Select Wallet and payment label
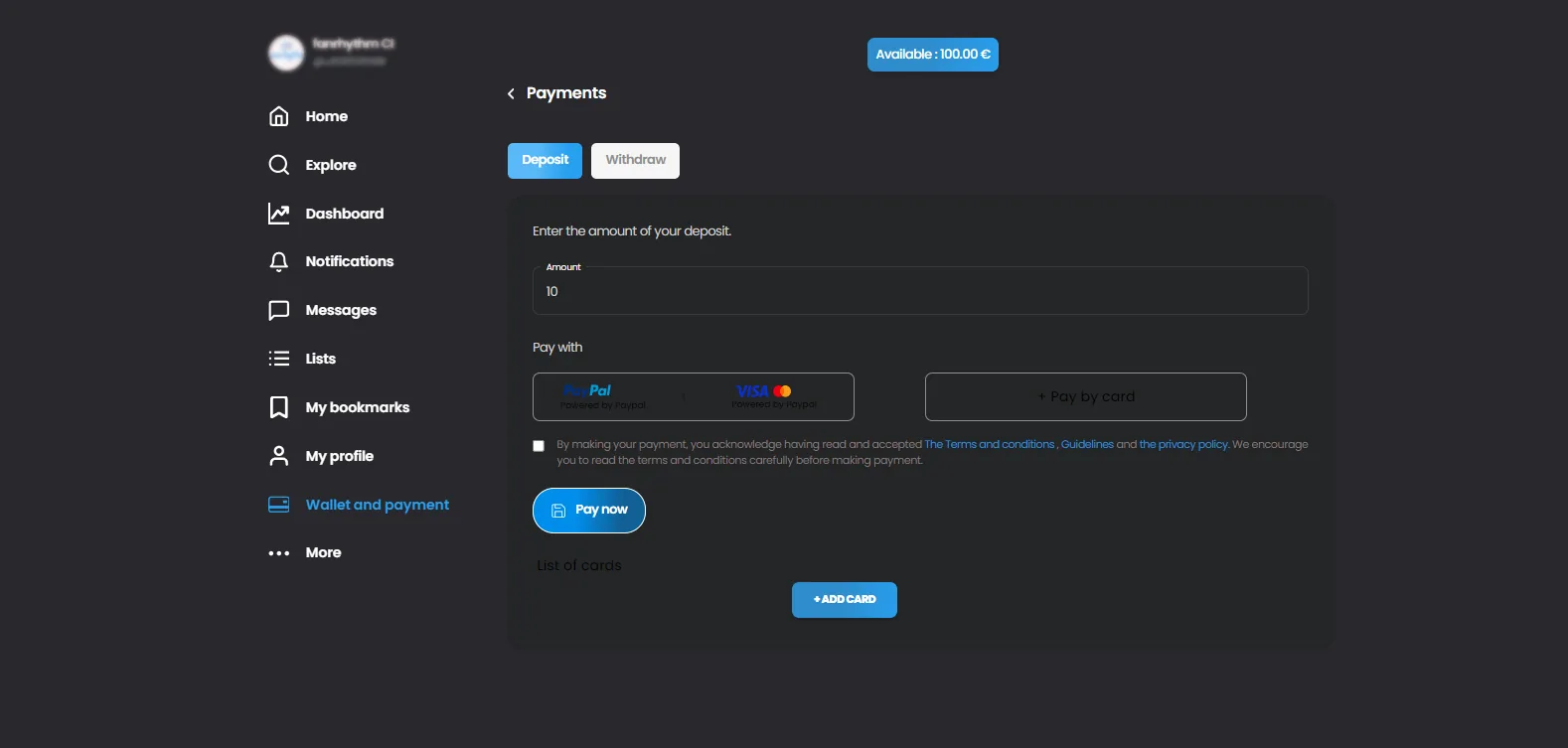 (378, 505)
